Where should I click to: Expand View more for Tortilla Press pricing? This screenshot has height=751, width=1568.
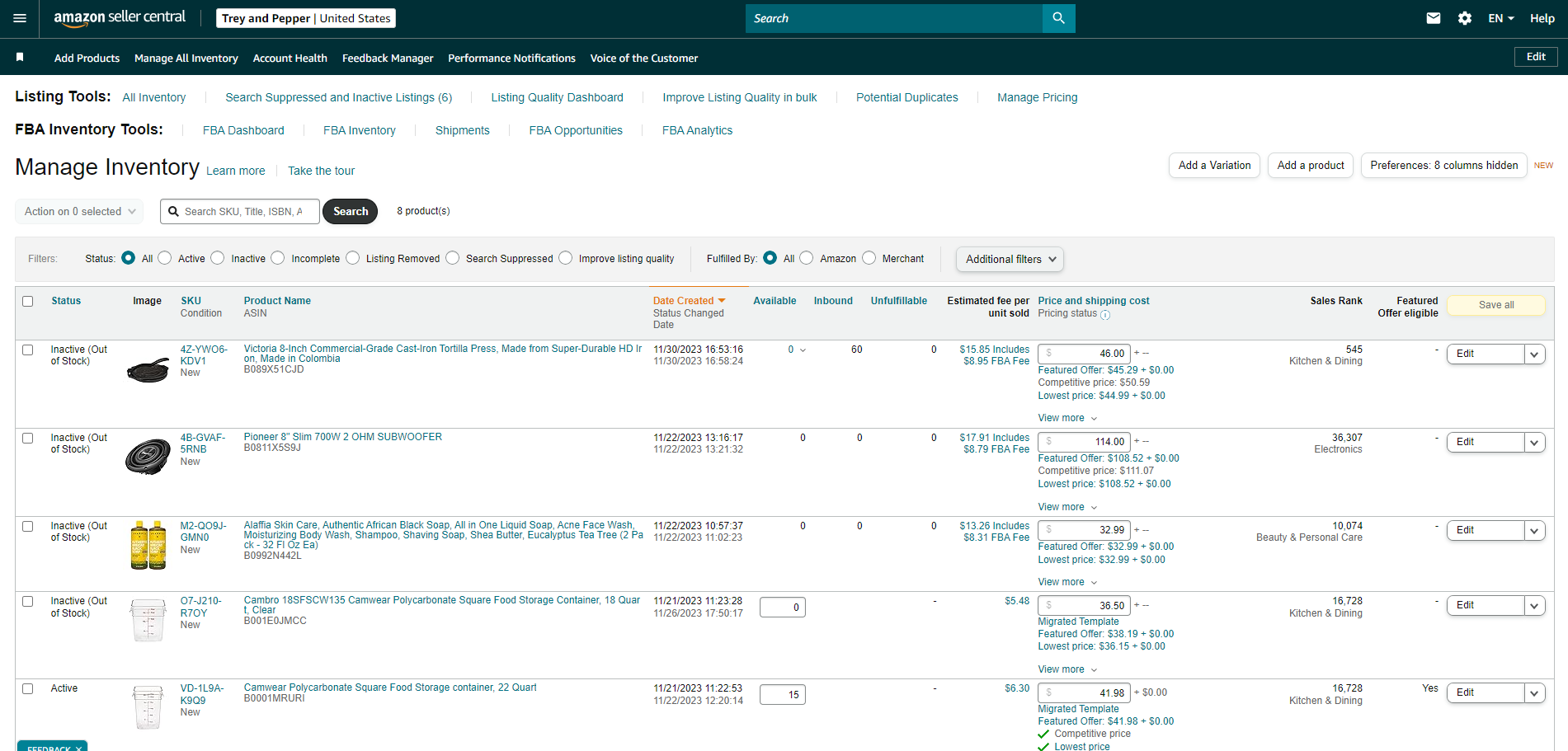tap(1067, 418)
